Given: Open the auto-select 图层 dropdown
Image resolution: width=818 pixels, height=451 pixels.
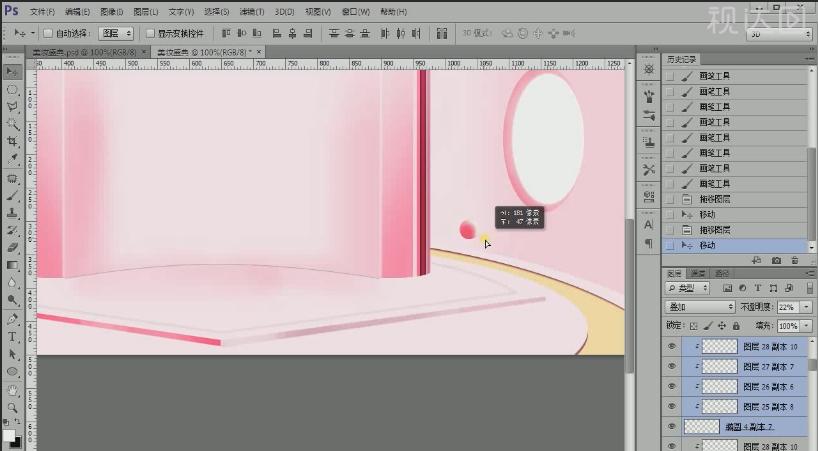Looking at the screenshot, I should point(114,33).
